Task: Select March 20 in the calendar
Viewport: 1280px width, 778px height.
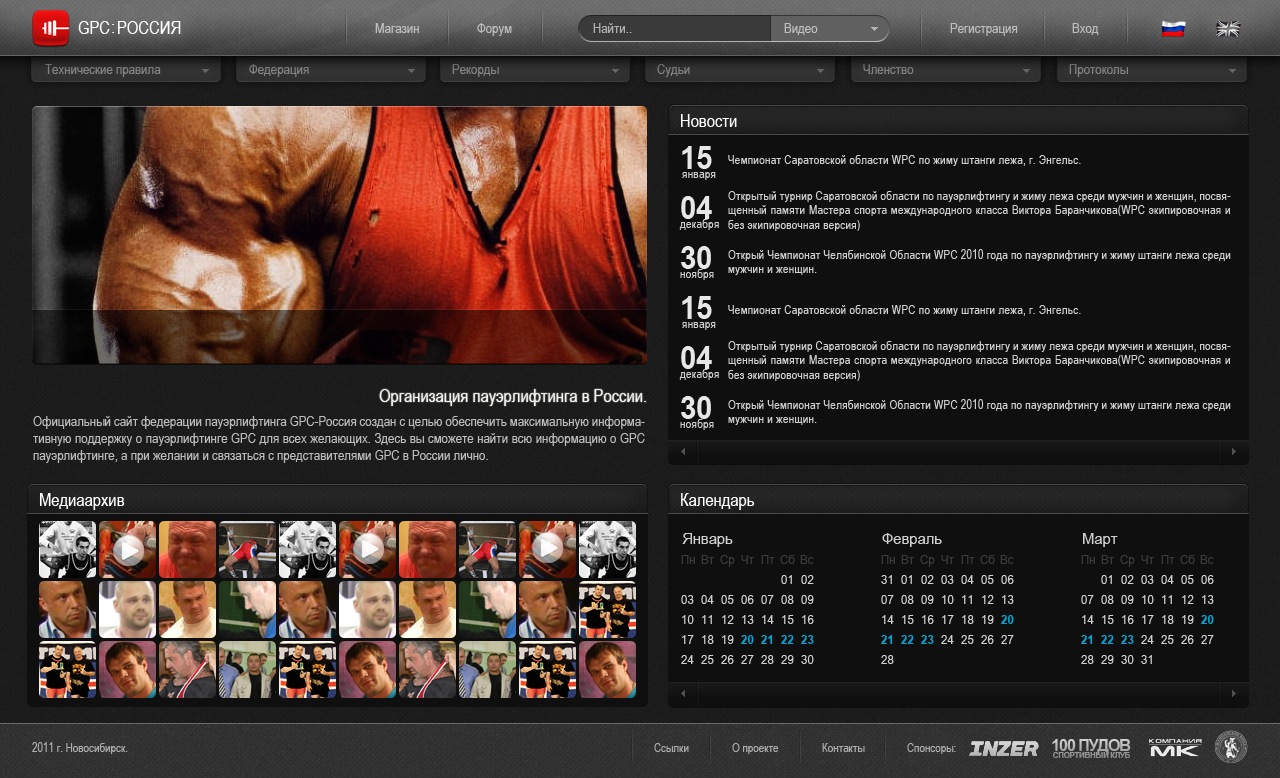Action: coord(1207,620)
